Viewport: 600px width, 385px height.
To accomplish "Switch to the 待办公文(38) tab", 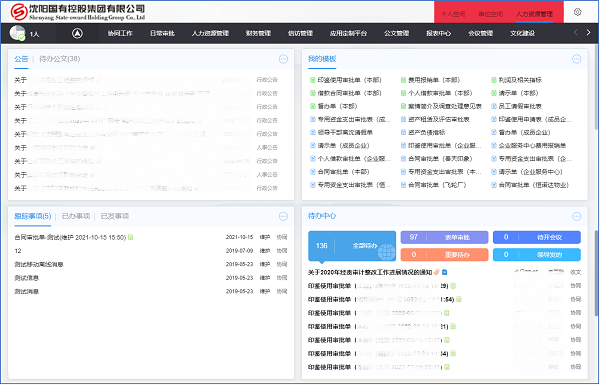I will pyautogui.click(x=59, y=59).
